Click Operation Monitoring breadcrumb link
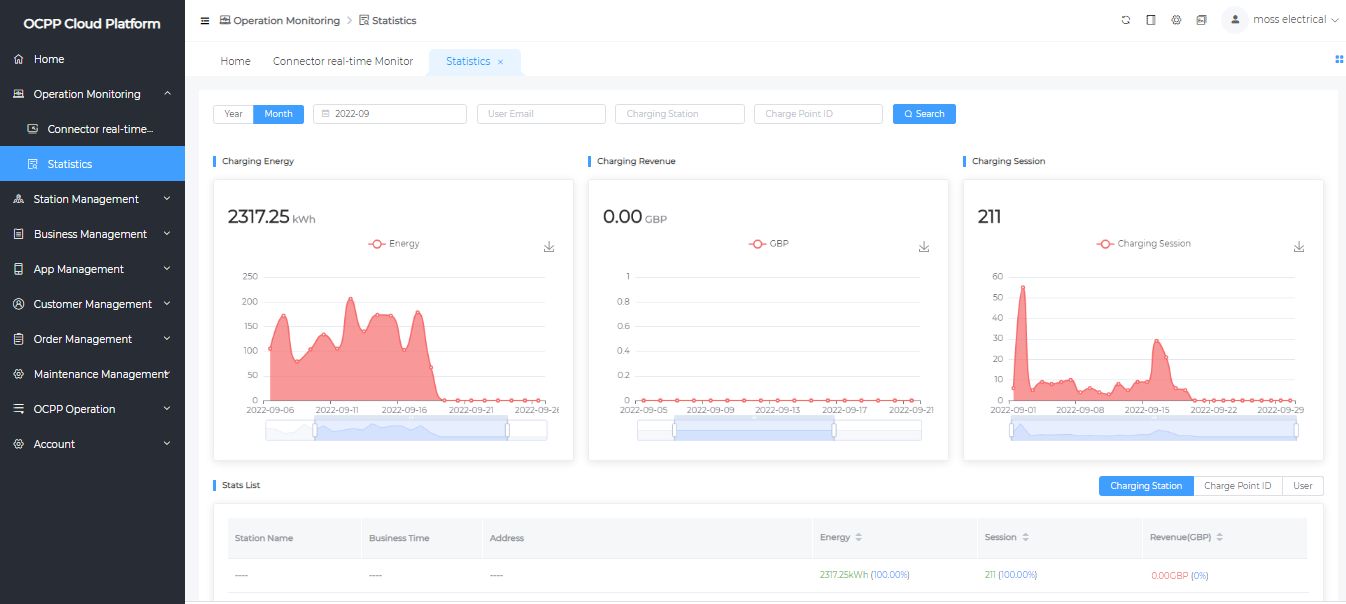 pos(279,20)
